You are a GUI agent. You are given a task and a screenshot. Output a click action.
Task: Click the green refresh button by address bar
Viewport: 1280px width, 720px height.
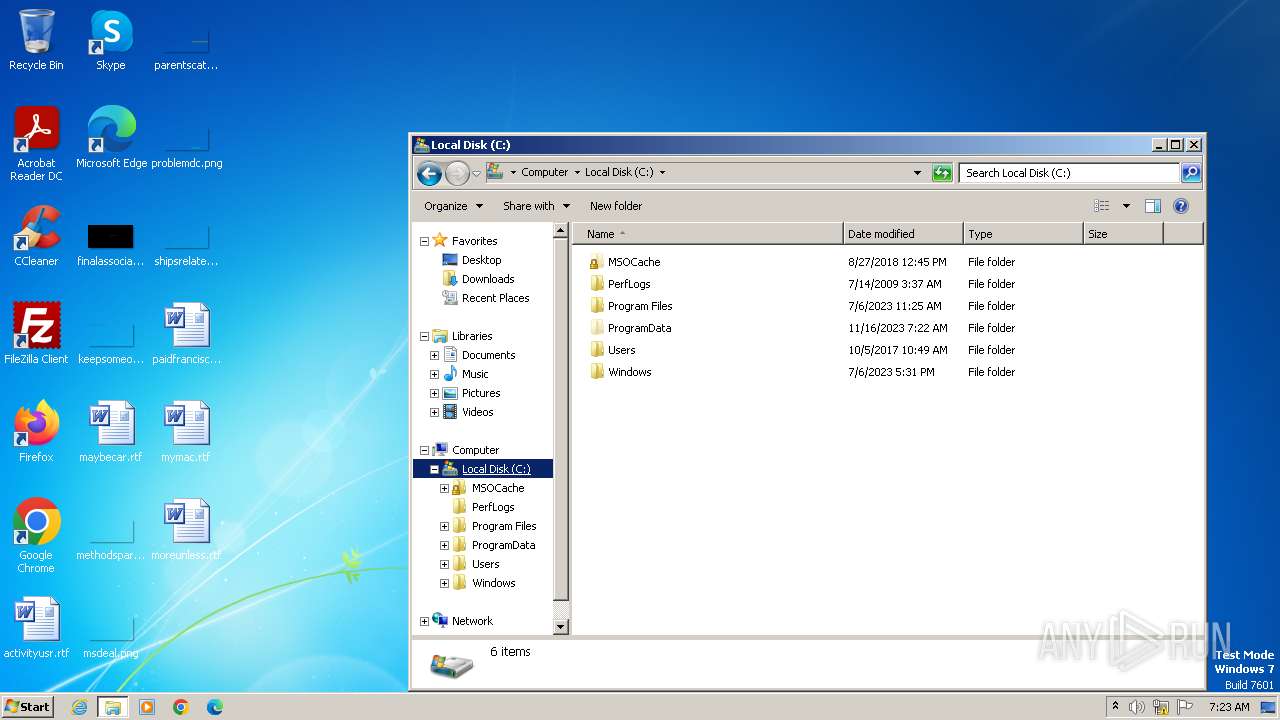pyautogui.click(x=941, y=173)
